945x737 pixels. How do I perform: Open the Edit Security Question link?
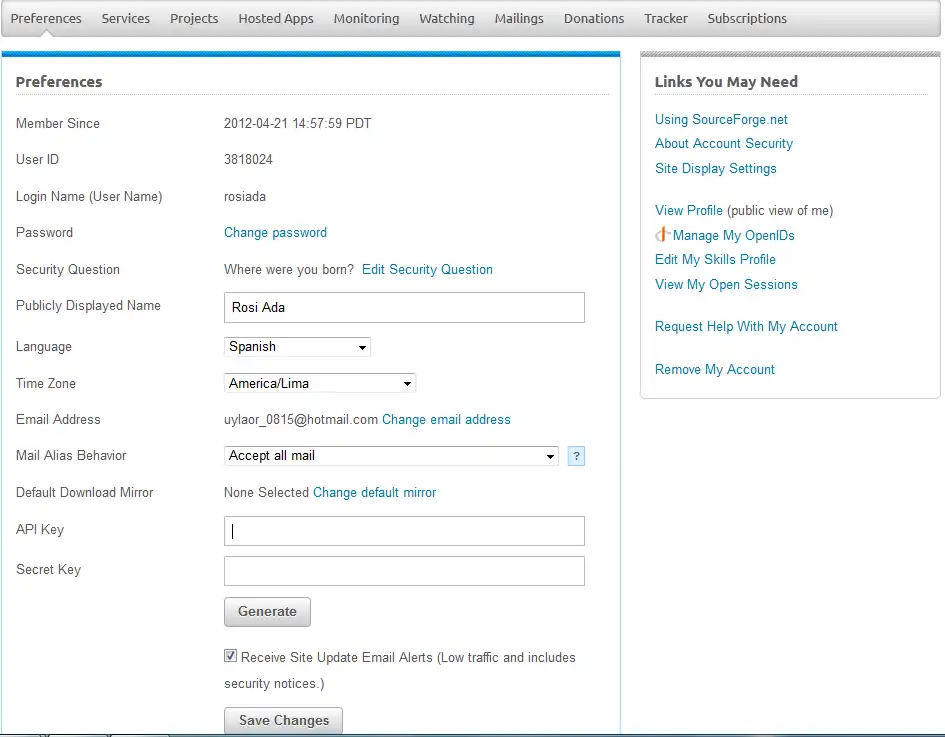coord(427,269)
